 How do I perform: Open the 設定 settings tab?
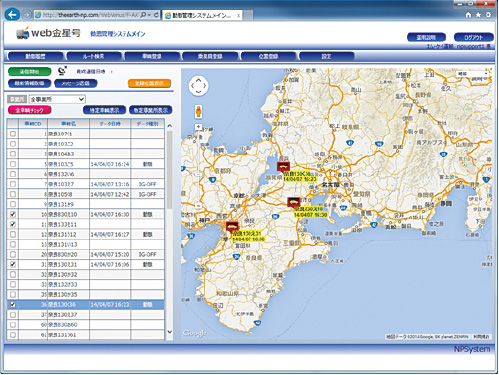point(326,56)
